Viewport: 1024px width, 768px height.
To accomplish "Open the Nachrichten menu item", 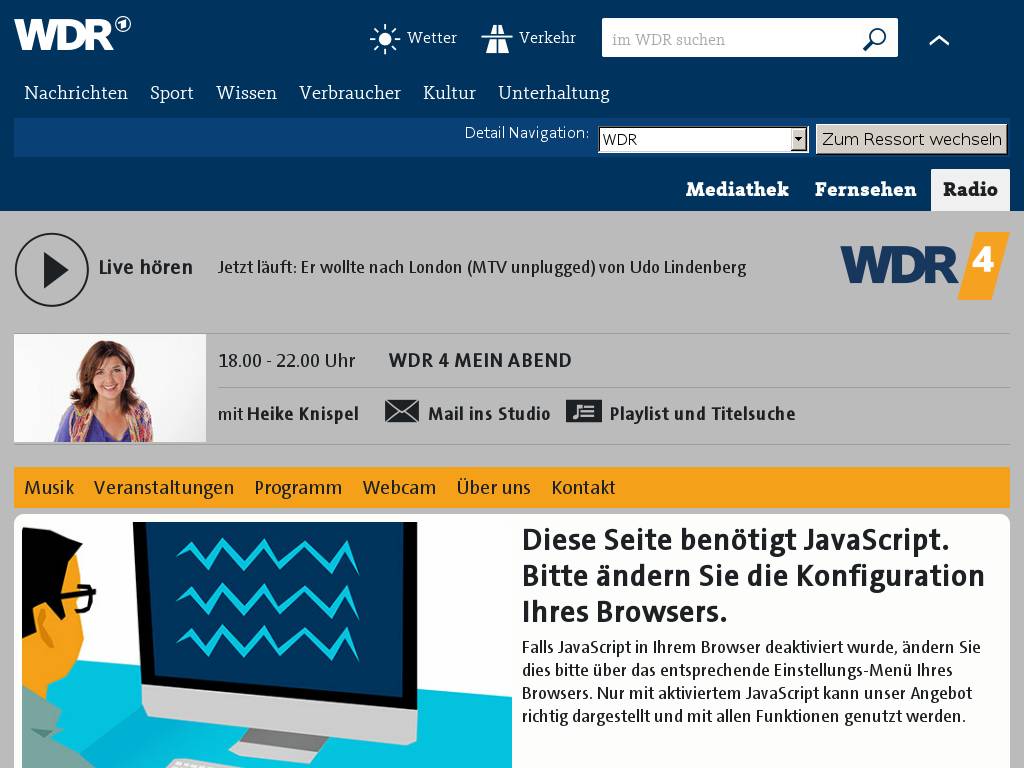I will (x=76, y=93).
